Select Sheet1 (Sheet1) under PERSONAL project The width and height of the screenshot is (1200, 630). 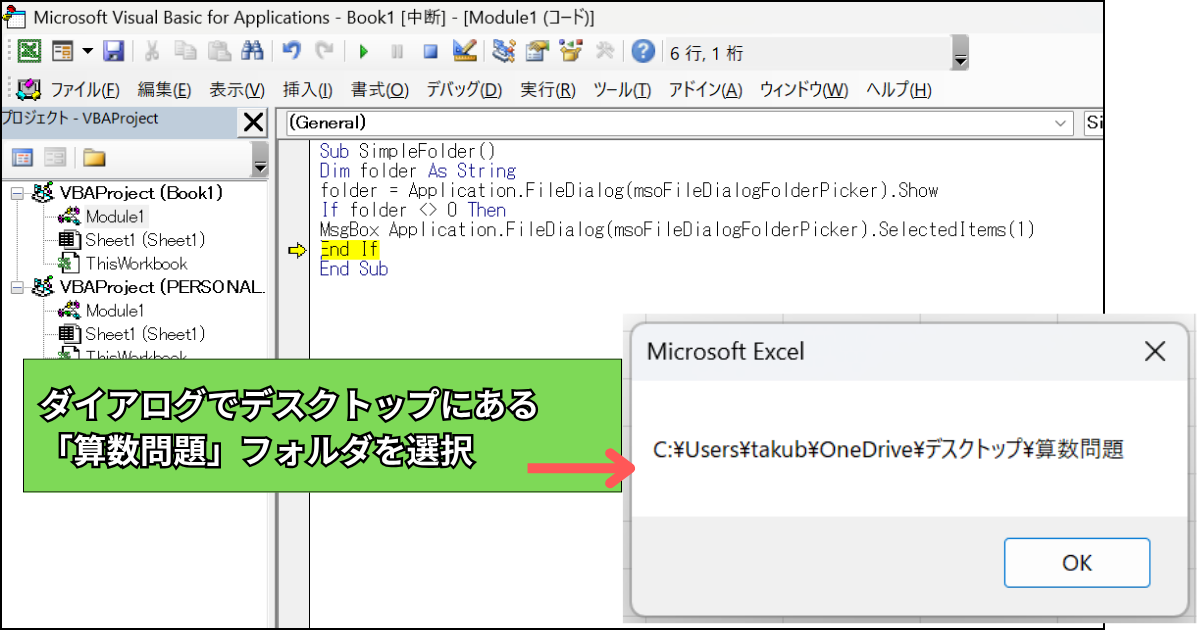pos(144,334)
